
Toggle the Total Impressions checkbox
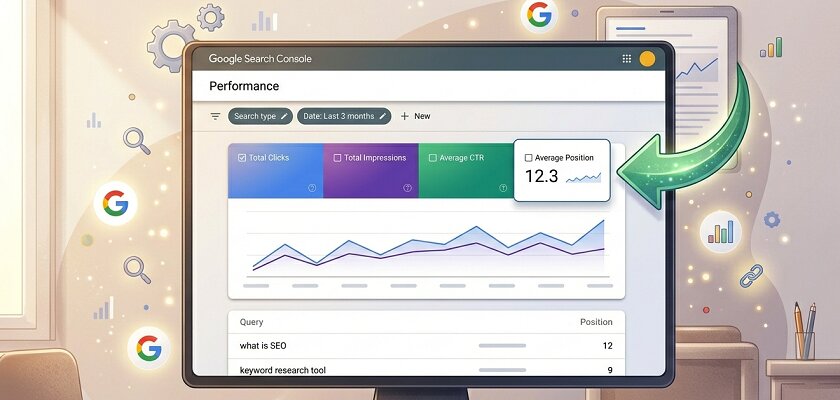338,158
